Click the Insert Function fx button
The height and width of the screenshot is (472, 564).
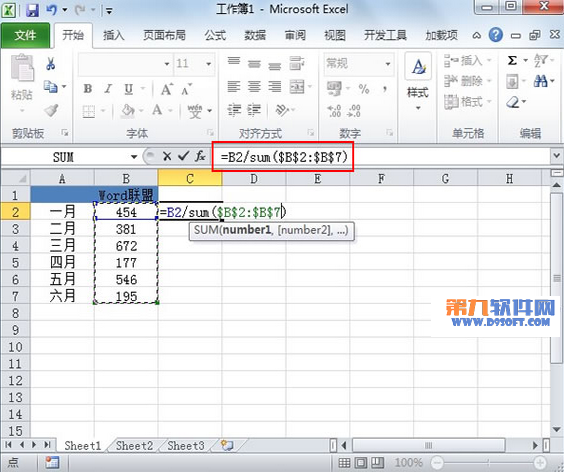(x=200, y=156)
